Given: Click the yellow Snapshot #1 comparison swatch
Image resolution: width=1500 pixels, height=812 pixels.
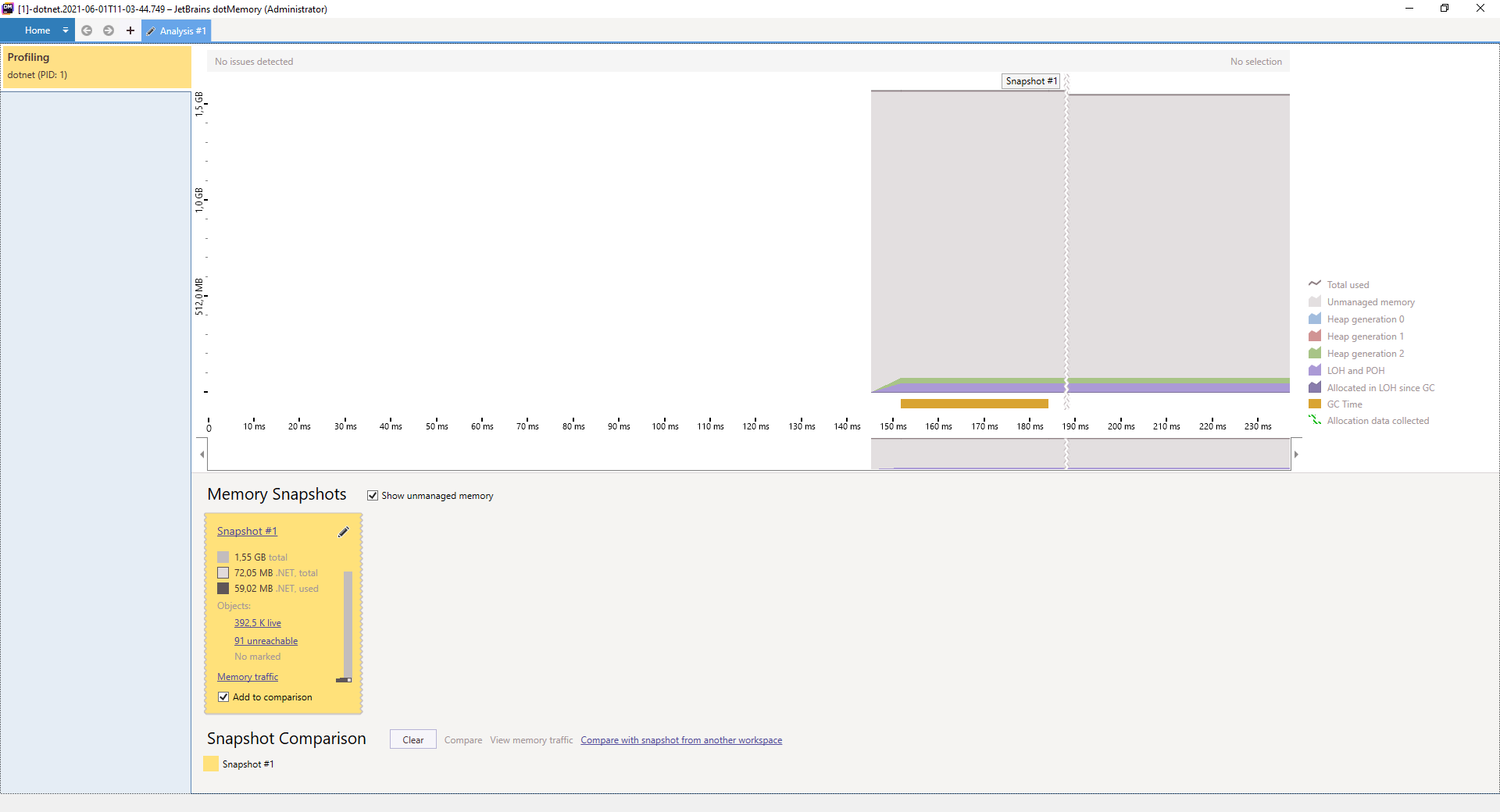Looking at the screenshot, I should (211, 764).
